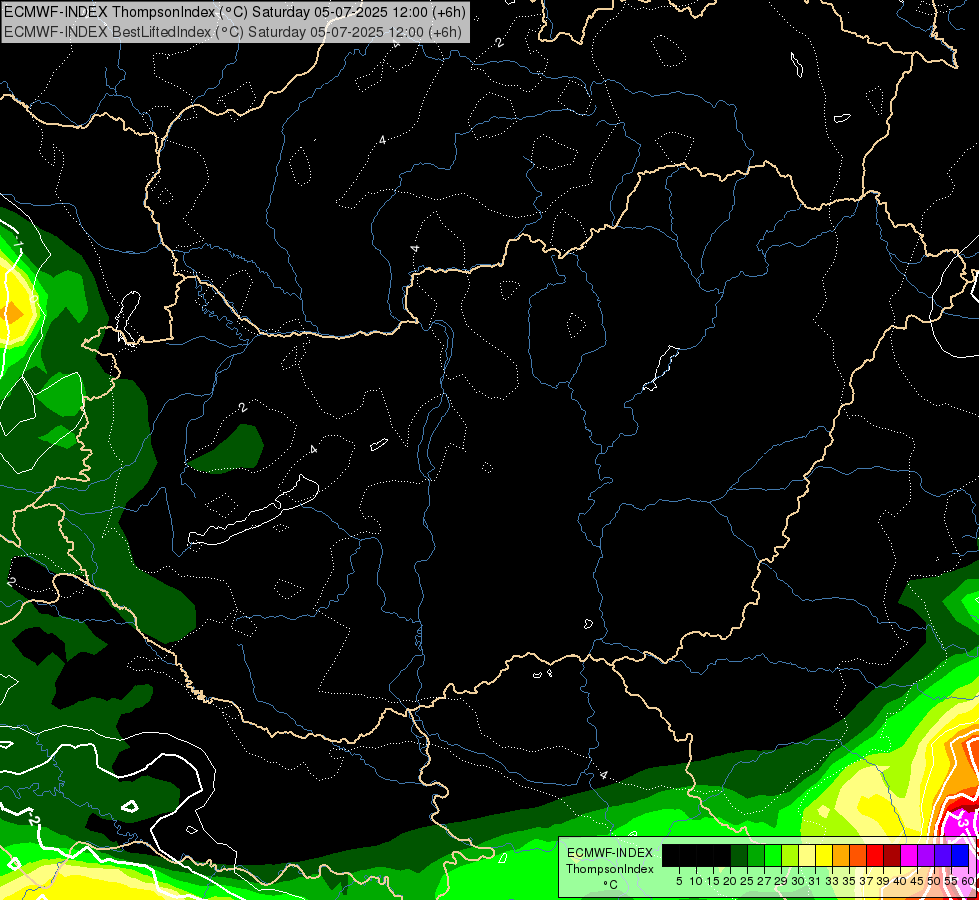Click legend tick value '29'
This screenshot has width=979, height=900.
pyautogui.click(x=781, y=881)
